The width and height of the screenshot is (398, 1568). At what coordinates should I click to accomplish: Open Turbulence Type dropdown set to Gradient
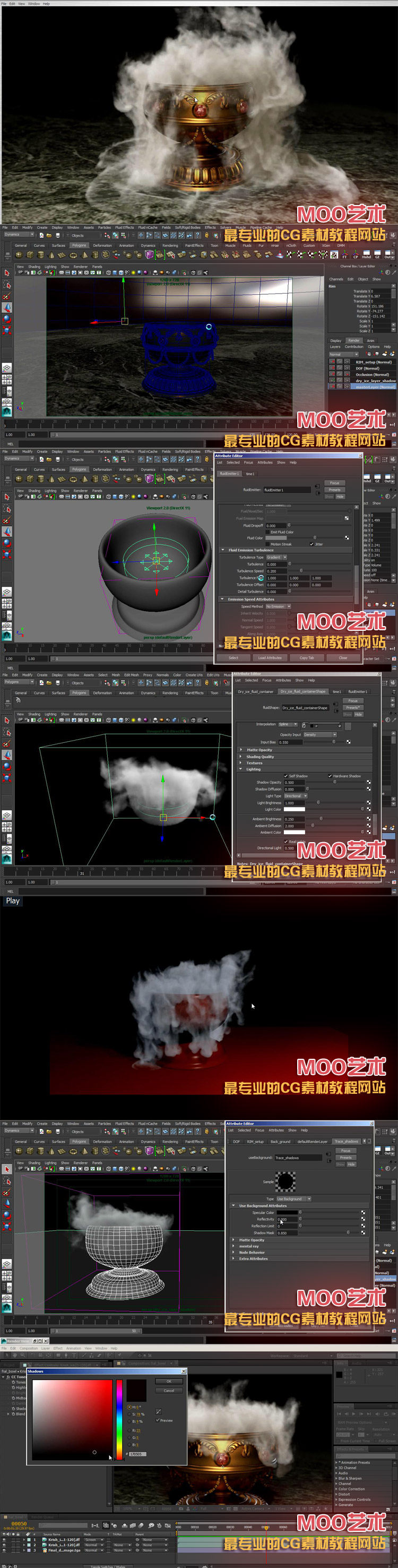(x=276, y=557)
